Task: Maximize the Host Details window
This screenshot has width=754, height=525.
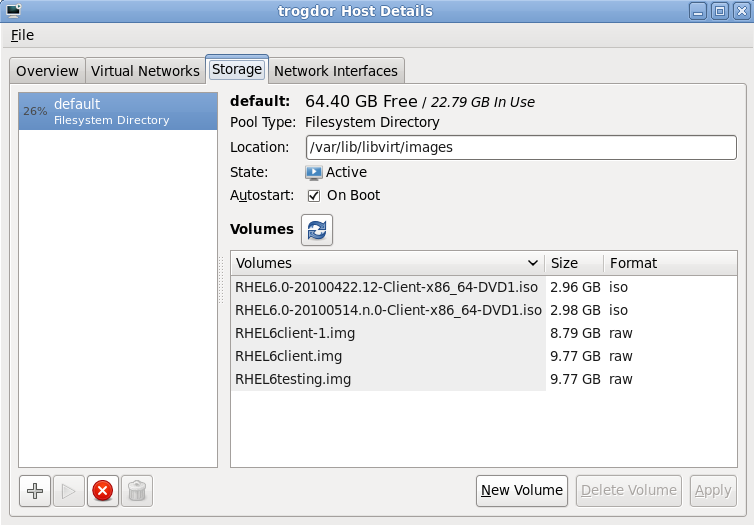Action: point(719,11)
